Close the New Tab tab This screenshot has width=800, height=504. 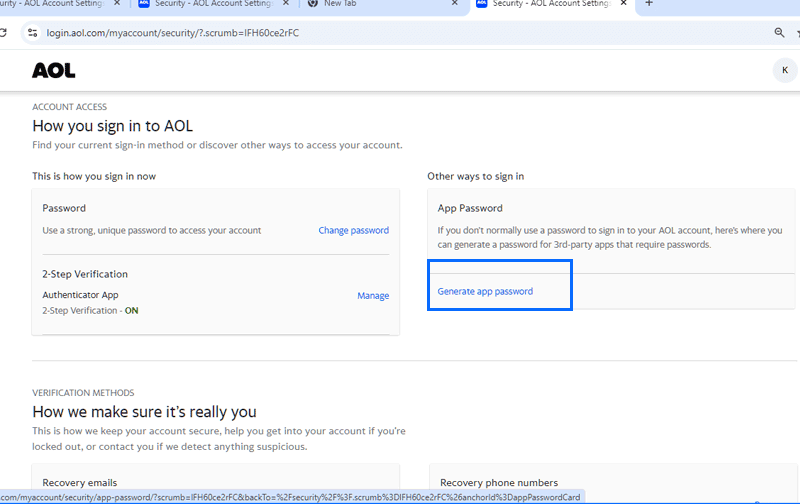pos(455,4)
